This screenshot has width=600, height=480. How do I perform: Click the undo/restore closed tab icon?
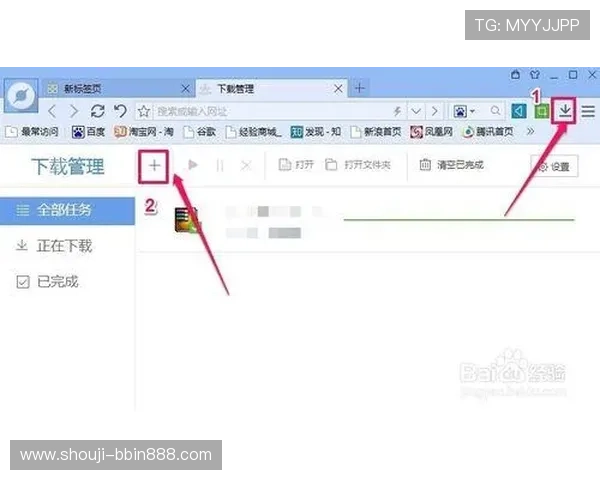click(121, 111)
